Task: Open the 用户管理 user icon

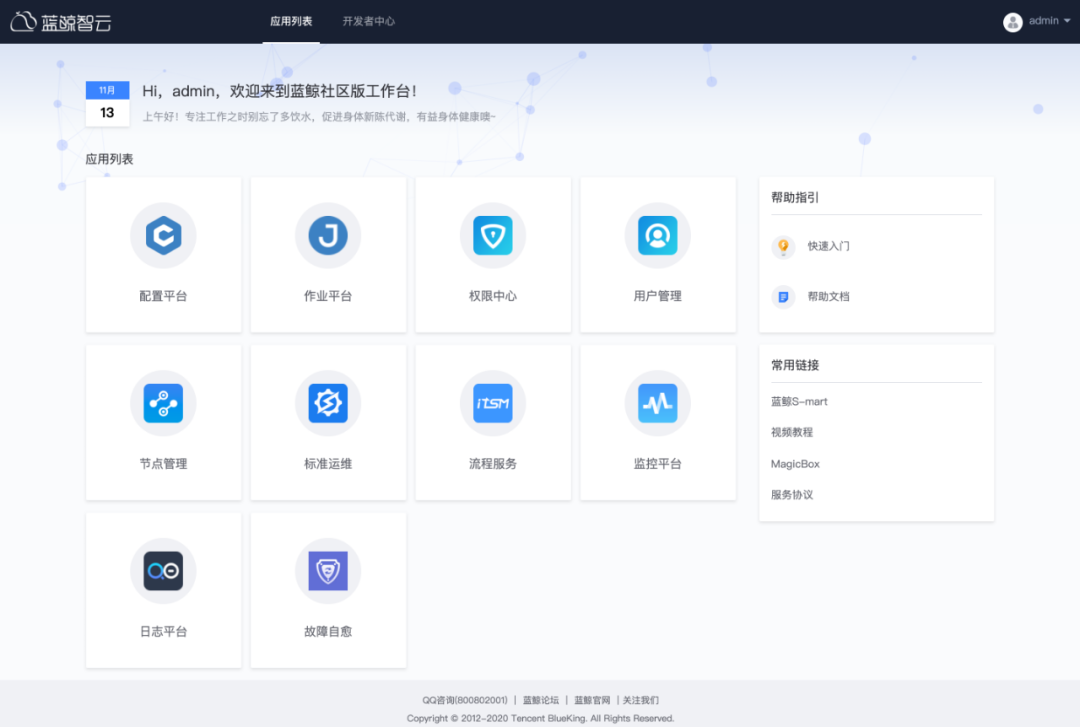Action: coord(658,236)
